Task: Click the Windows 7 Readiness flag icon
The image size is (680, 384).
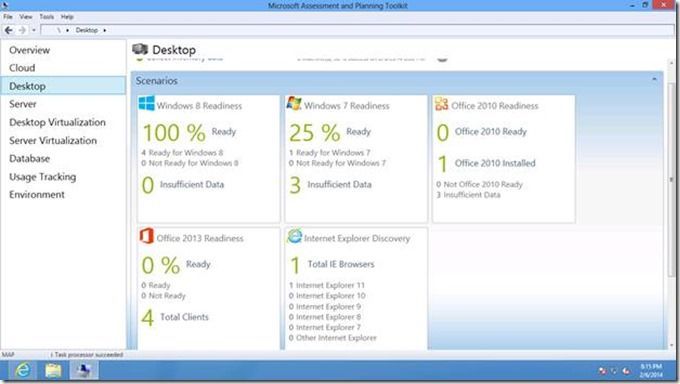Action: tap(294, 103)
